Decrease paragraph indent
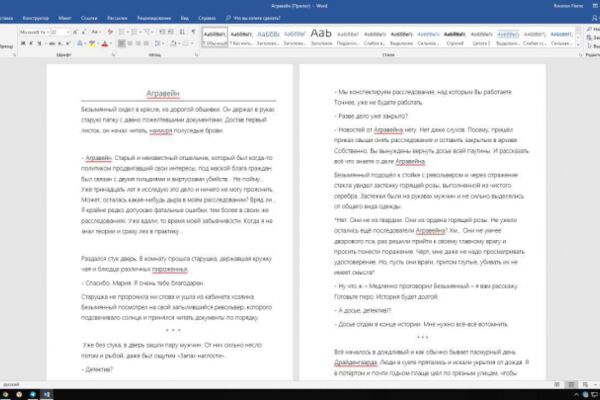This screenshot has width=600, height=400. (162, 32)
